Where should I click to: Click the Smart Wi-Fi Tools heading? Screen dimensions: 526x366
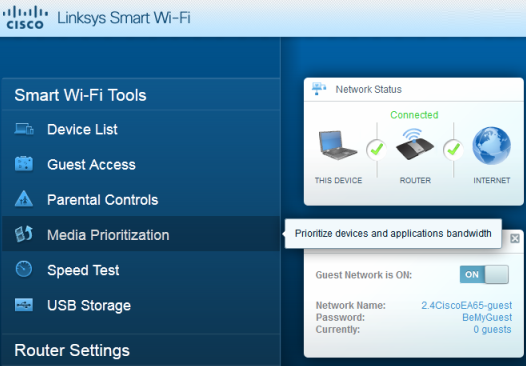coord(80,95)
